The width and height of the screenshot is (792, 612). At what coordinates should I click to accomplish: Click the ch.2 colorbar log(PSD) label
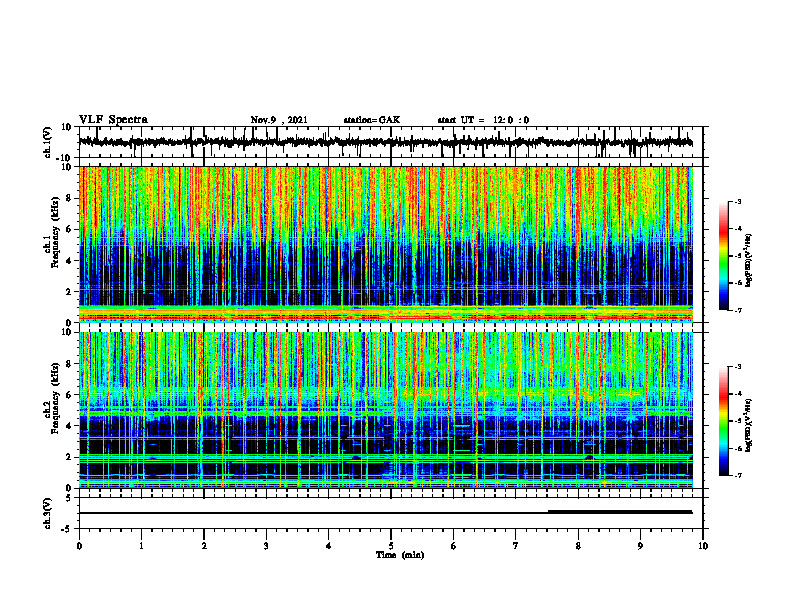pyautogui.click(x=749, y=425)
